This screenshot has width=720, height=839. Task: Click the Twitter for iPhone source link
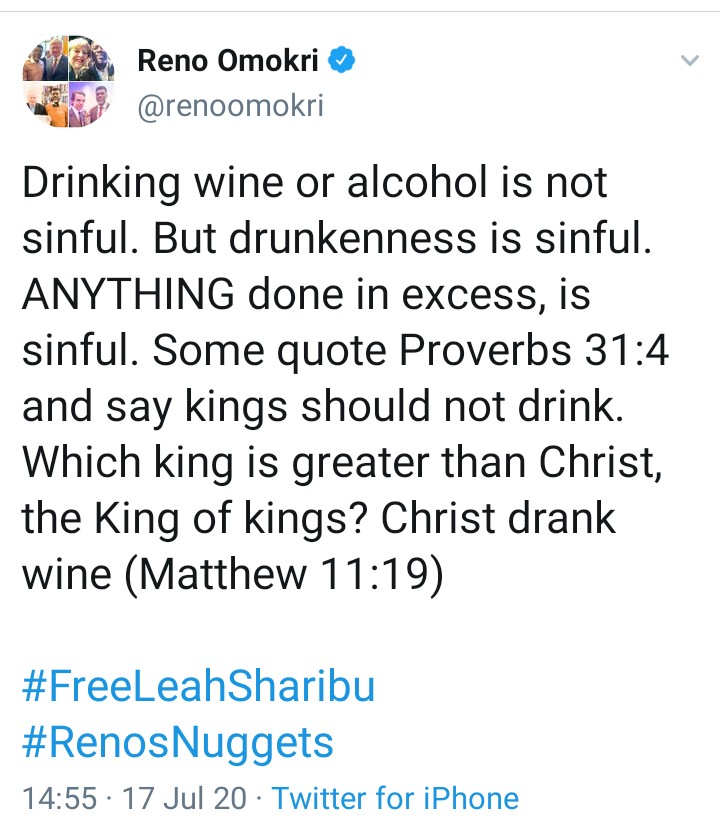pos(395,798)
